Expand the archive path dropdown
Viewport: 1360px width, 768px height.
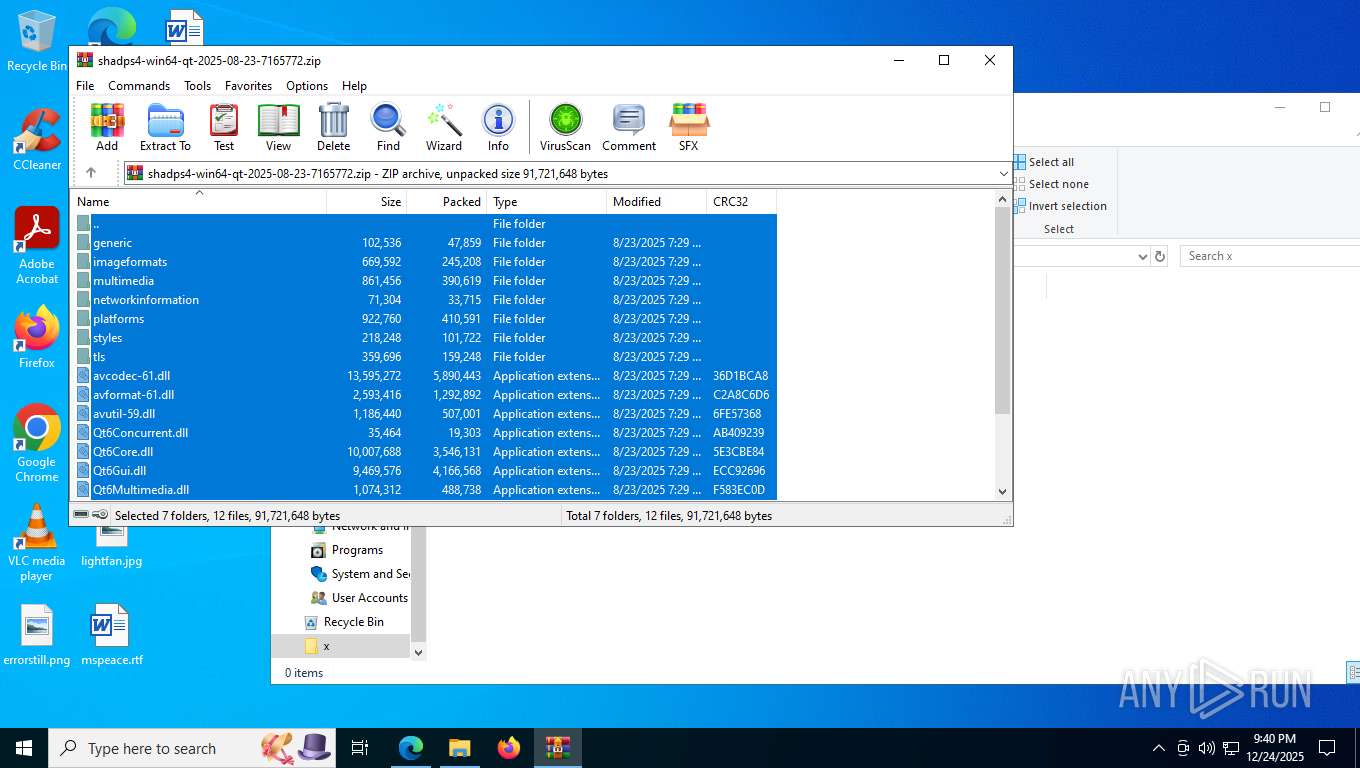[x=1003, y=173]
